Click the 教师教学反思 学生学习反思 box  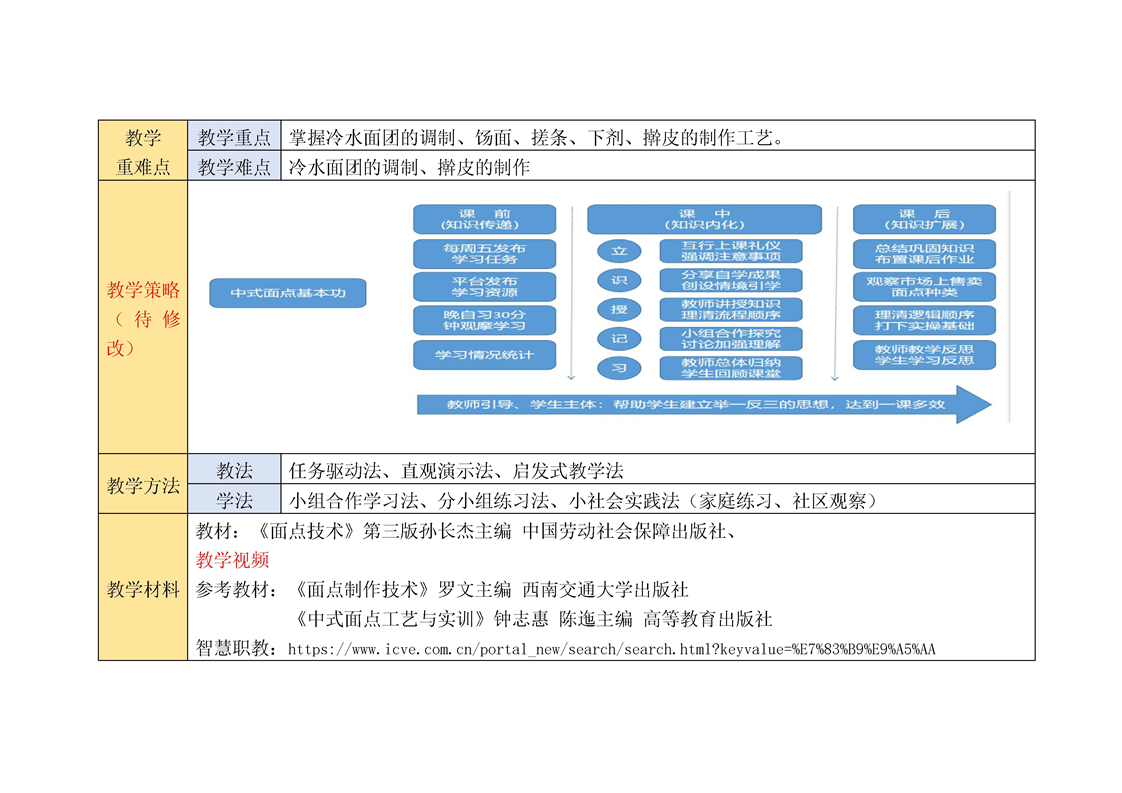point(923,354)
